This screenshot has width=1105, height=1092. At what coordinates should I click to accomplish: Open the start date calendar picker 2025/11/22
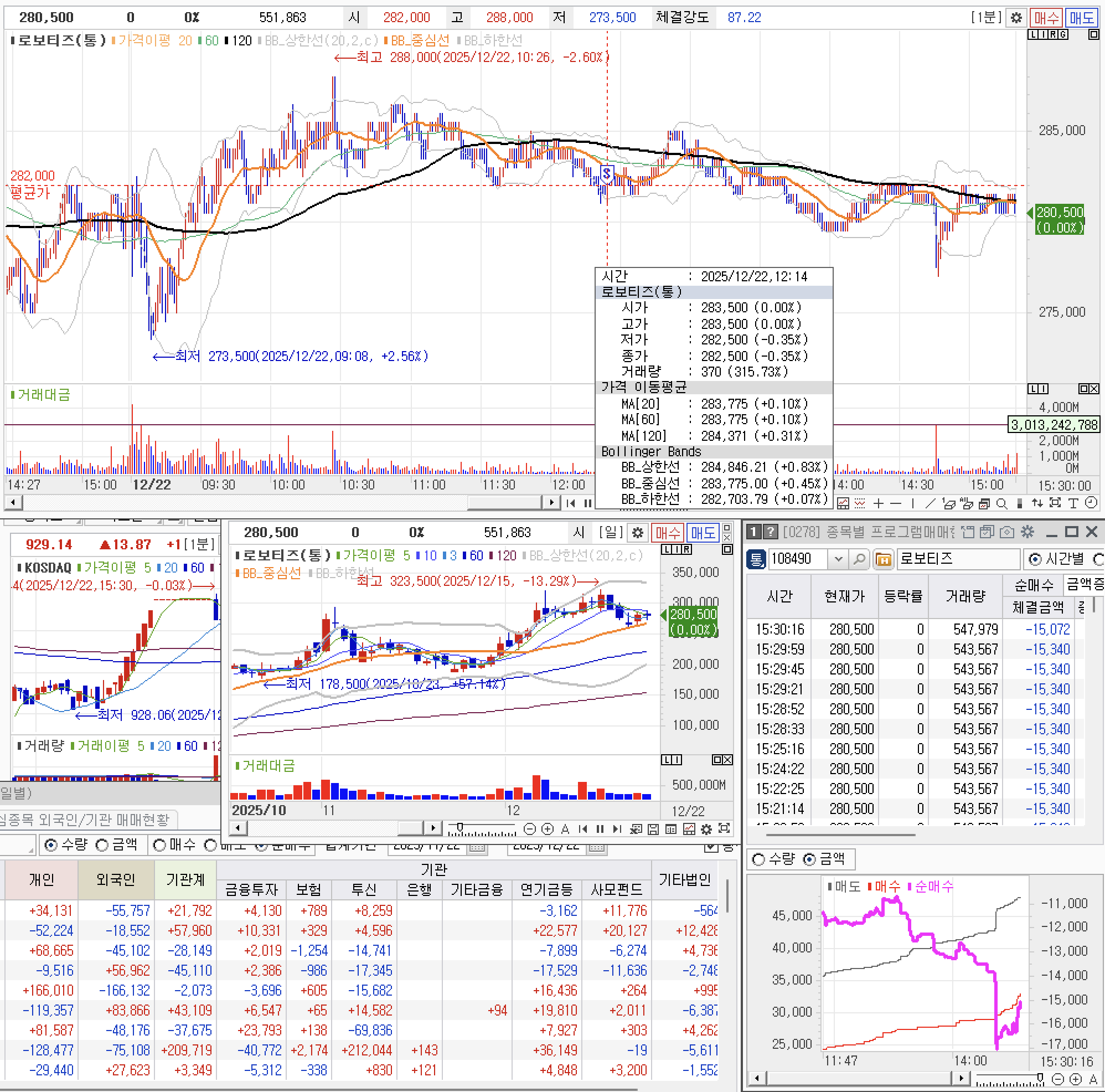pos(477,847)
